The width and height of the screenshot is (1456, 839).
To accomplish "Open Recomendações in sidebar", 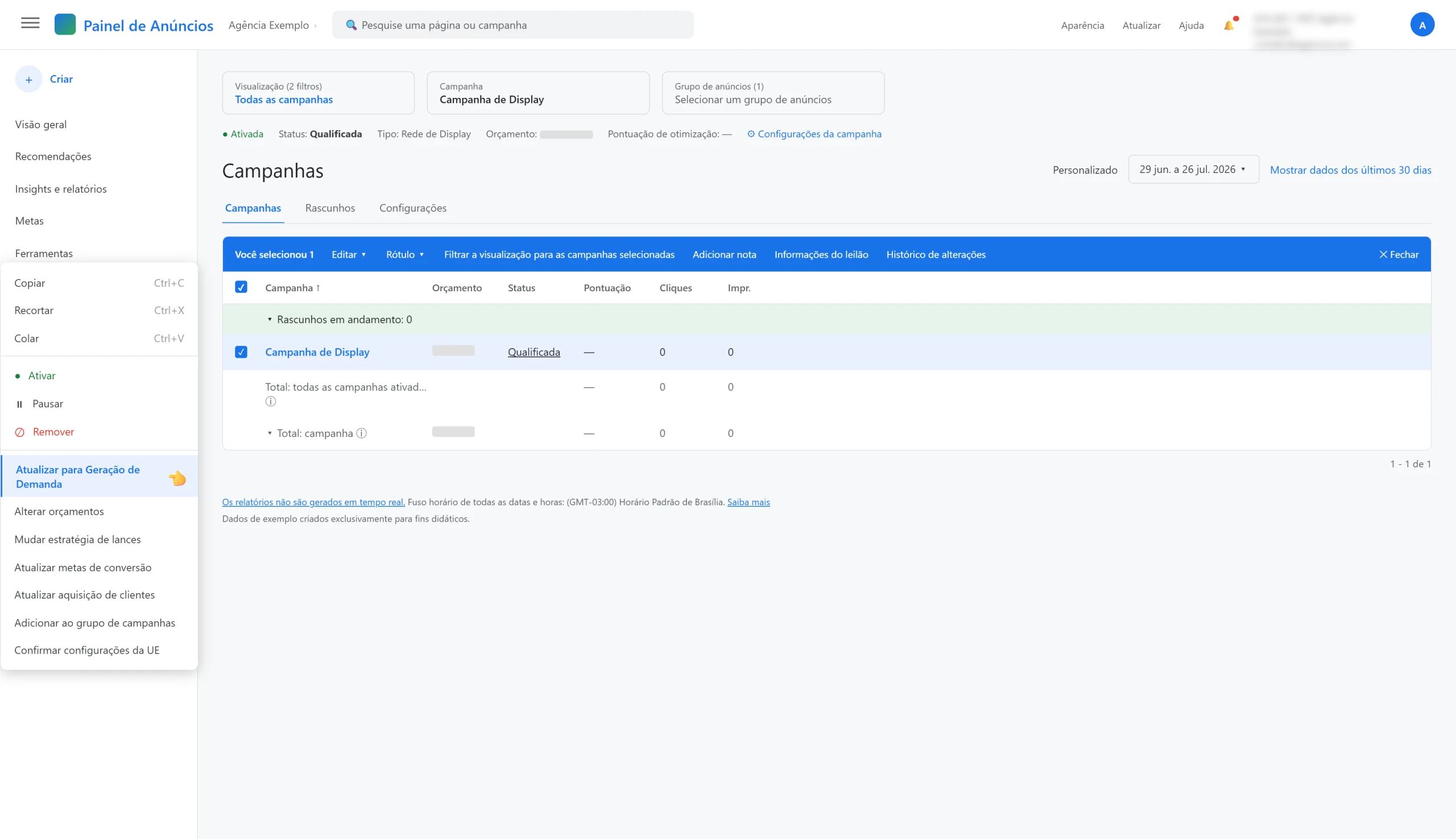I will tap(53, 157).
